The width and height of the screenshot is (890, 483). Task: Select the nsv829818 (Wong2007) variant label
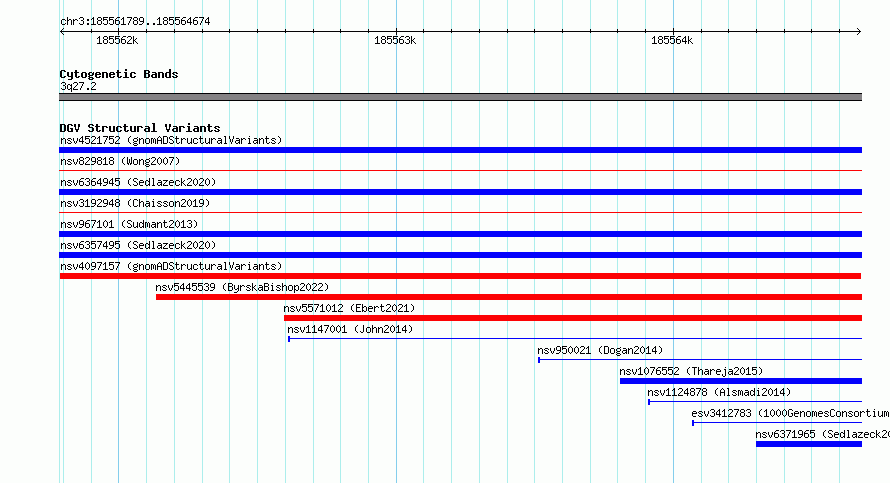point(120,161)
